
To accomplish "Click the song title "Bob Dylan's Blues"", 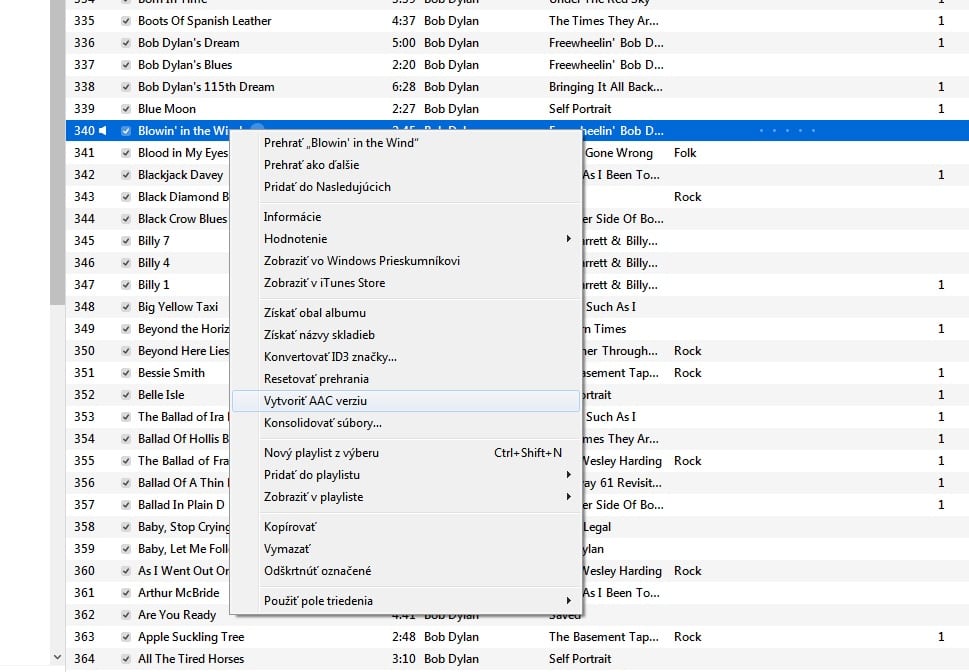I will pyautogui.click(x=185, y=65).
